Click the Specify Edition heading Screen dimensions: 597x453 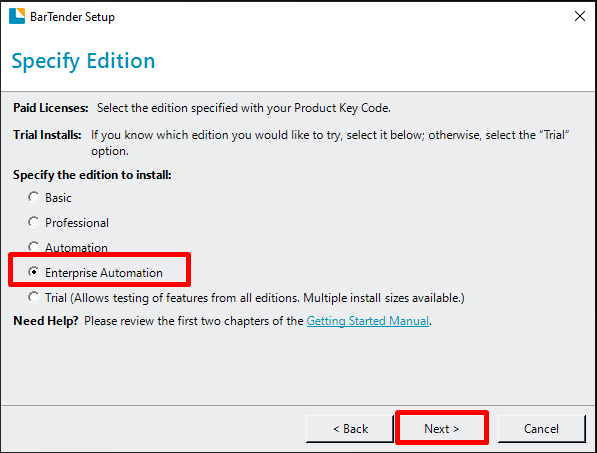pos(83,61)
